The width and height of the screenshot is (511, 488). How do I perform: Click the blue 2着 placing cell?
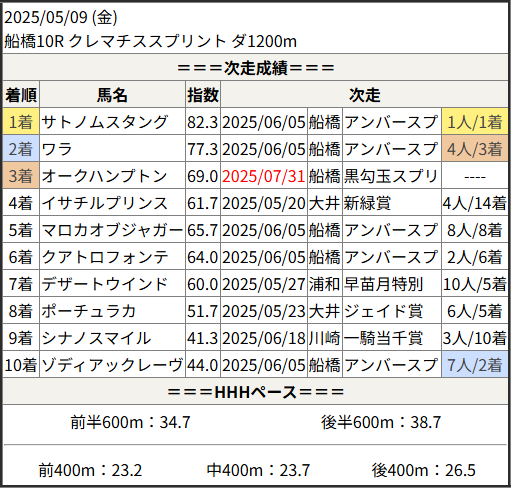point(21,149)
